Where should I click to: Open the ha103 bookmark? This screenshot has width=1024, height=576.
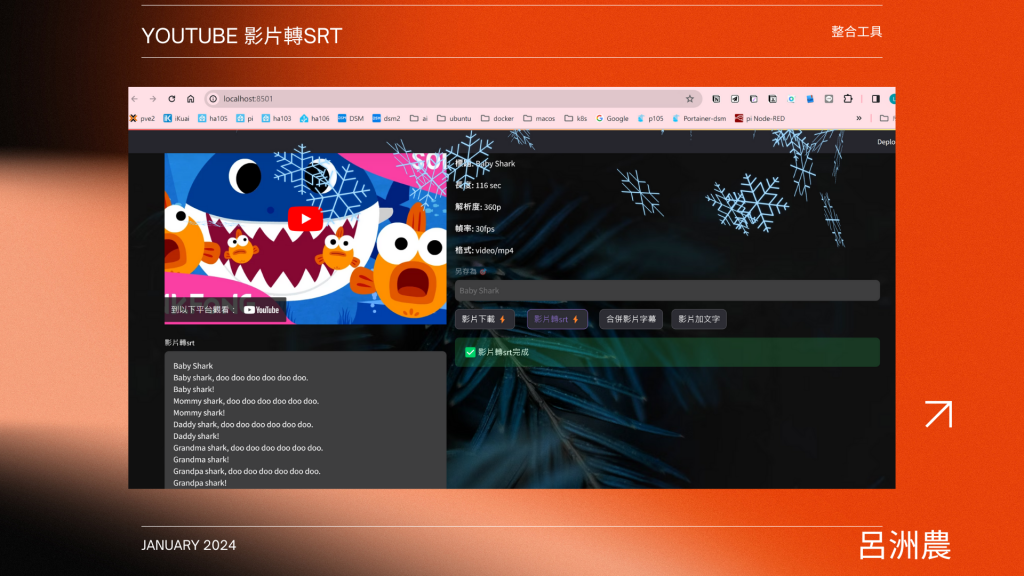(x=276, y=118)
